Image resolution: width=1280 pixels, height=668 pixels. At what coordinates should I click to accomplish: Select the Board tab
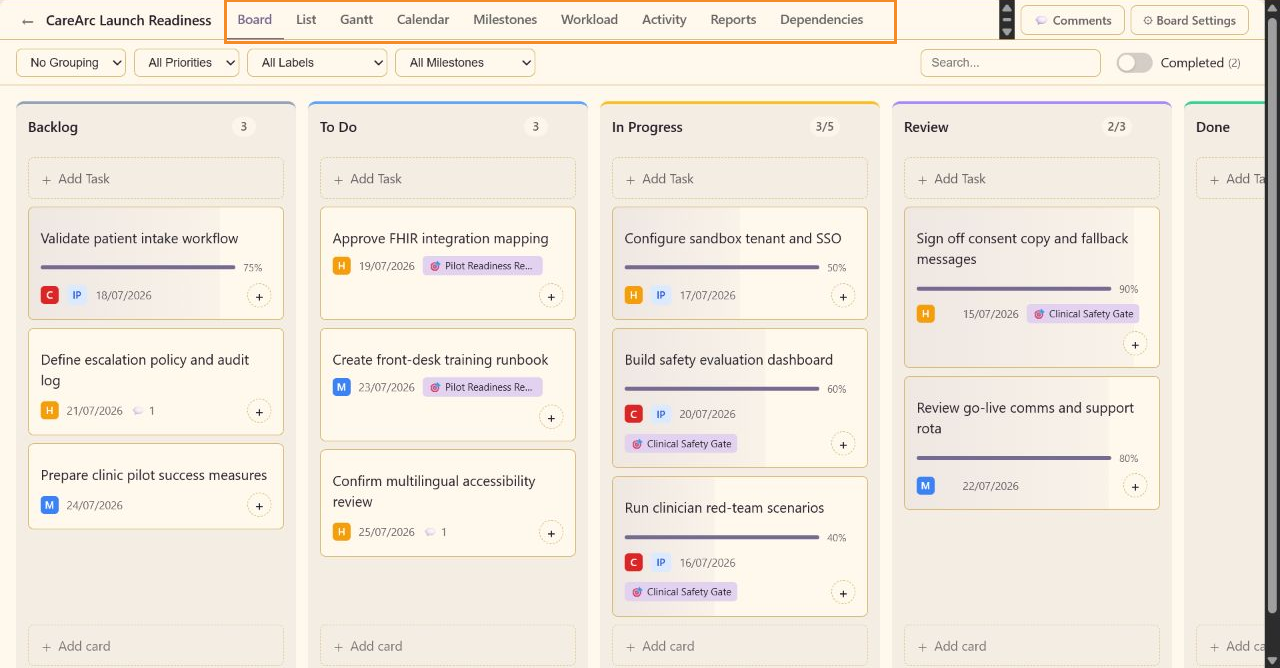click(x=255, y=20)
